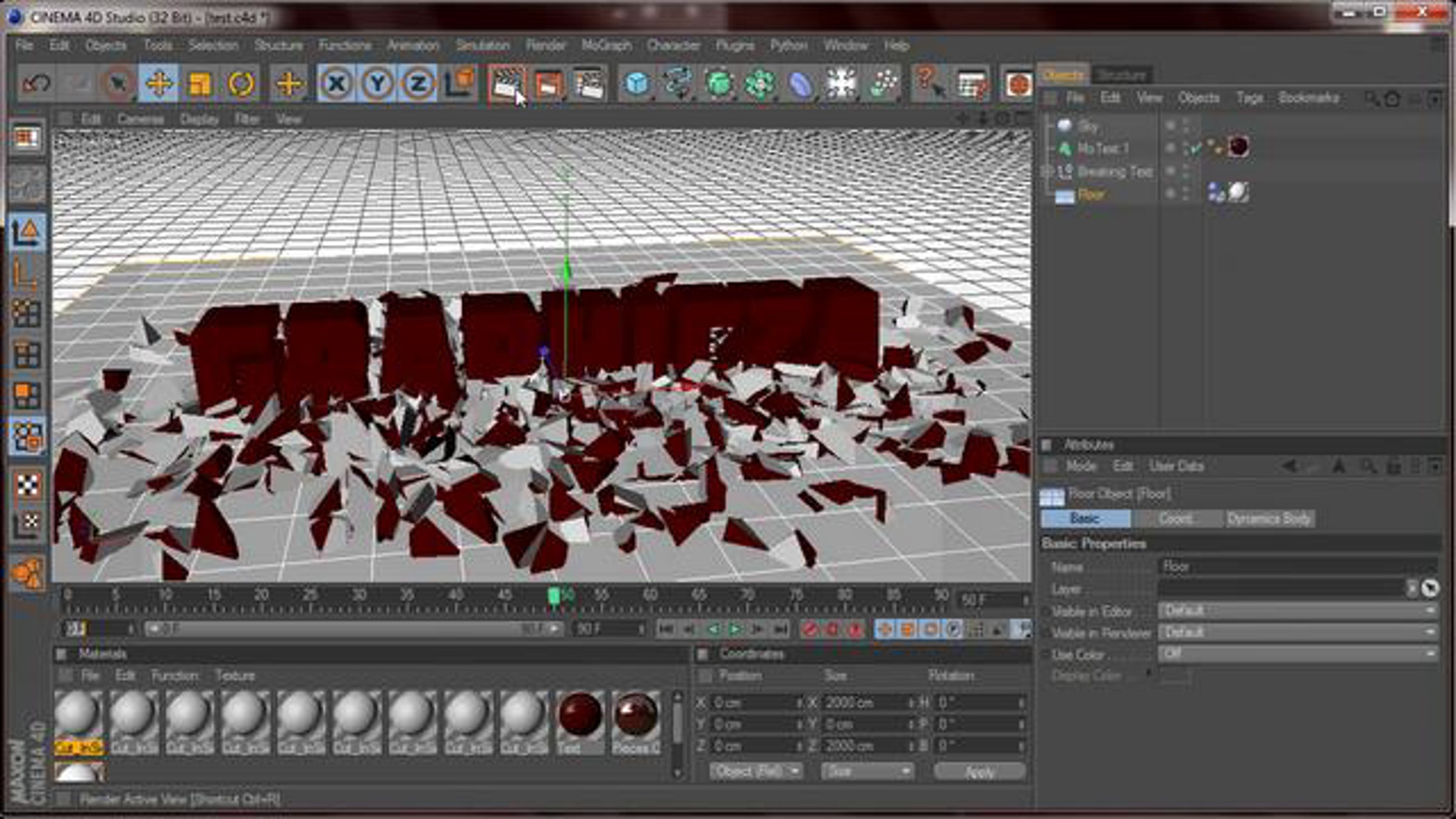1456x819 pixels.
Task: Click the Apply button in Coordinates panel
Action: tap(979, 772)
